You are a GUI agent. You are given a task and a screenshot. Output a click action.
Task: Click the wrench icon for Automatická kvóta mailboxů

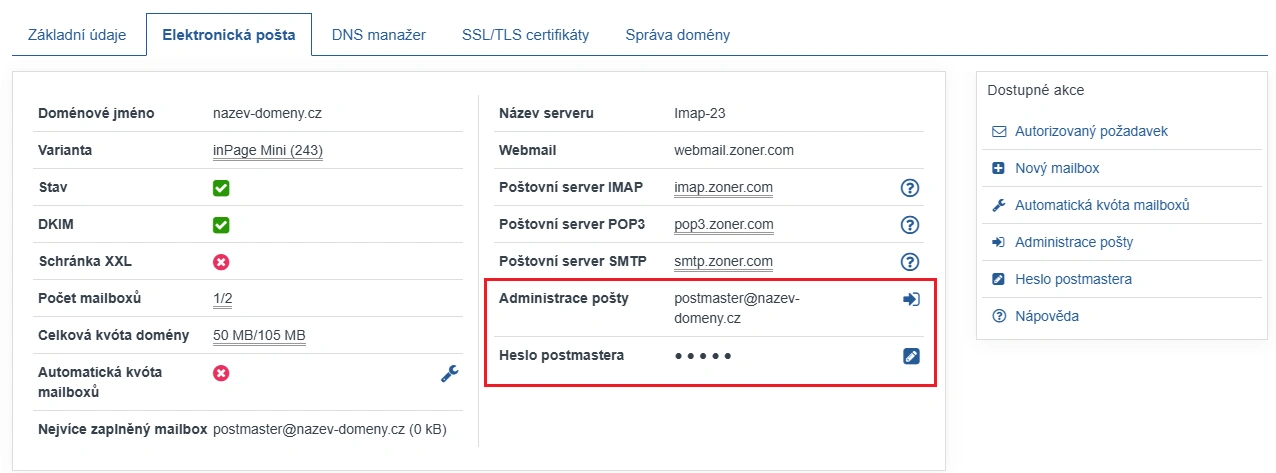[450, 374]
